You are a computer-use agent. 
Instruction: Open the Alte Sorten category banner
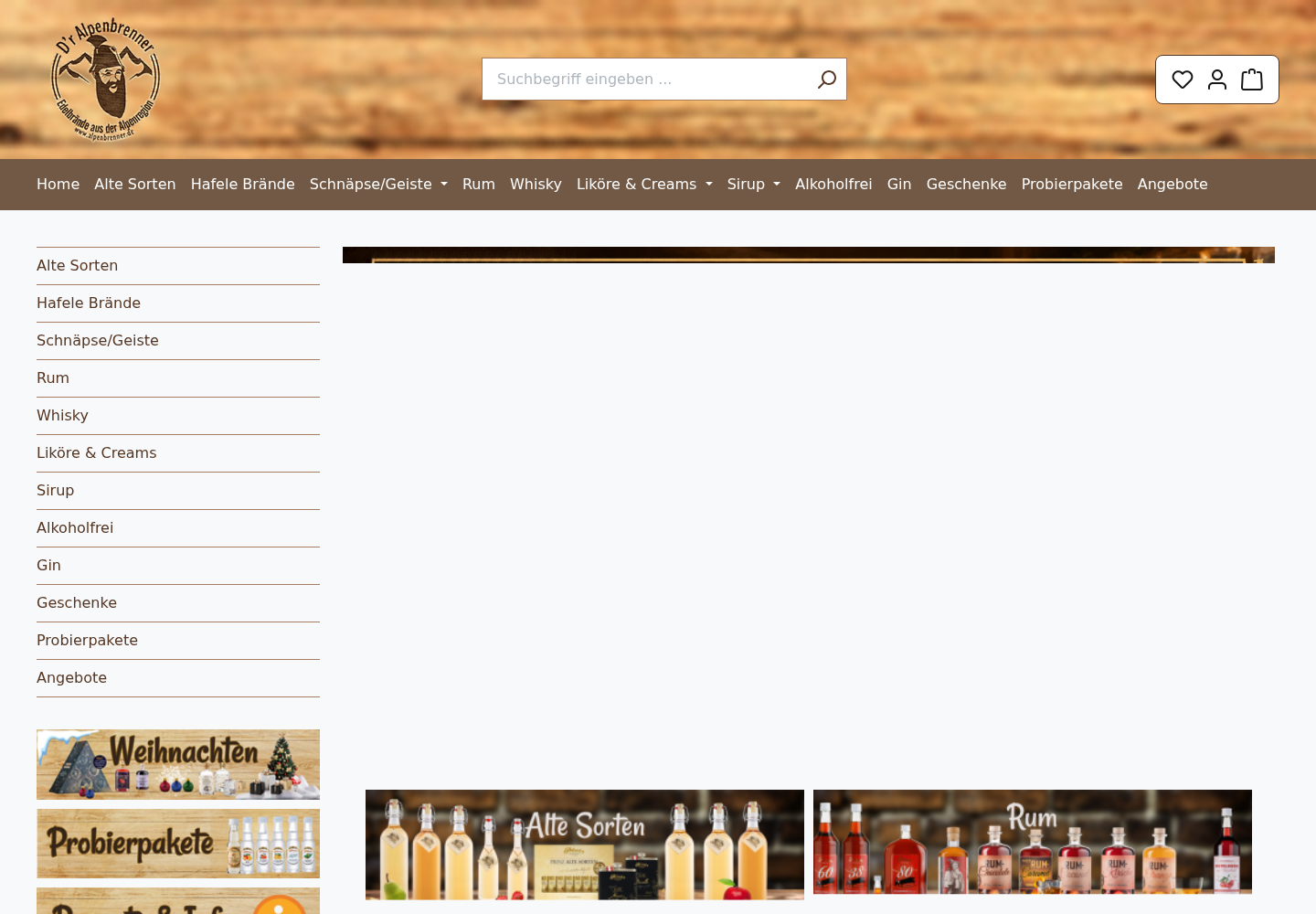click(585, 845)
